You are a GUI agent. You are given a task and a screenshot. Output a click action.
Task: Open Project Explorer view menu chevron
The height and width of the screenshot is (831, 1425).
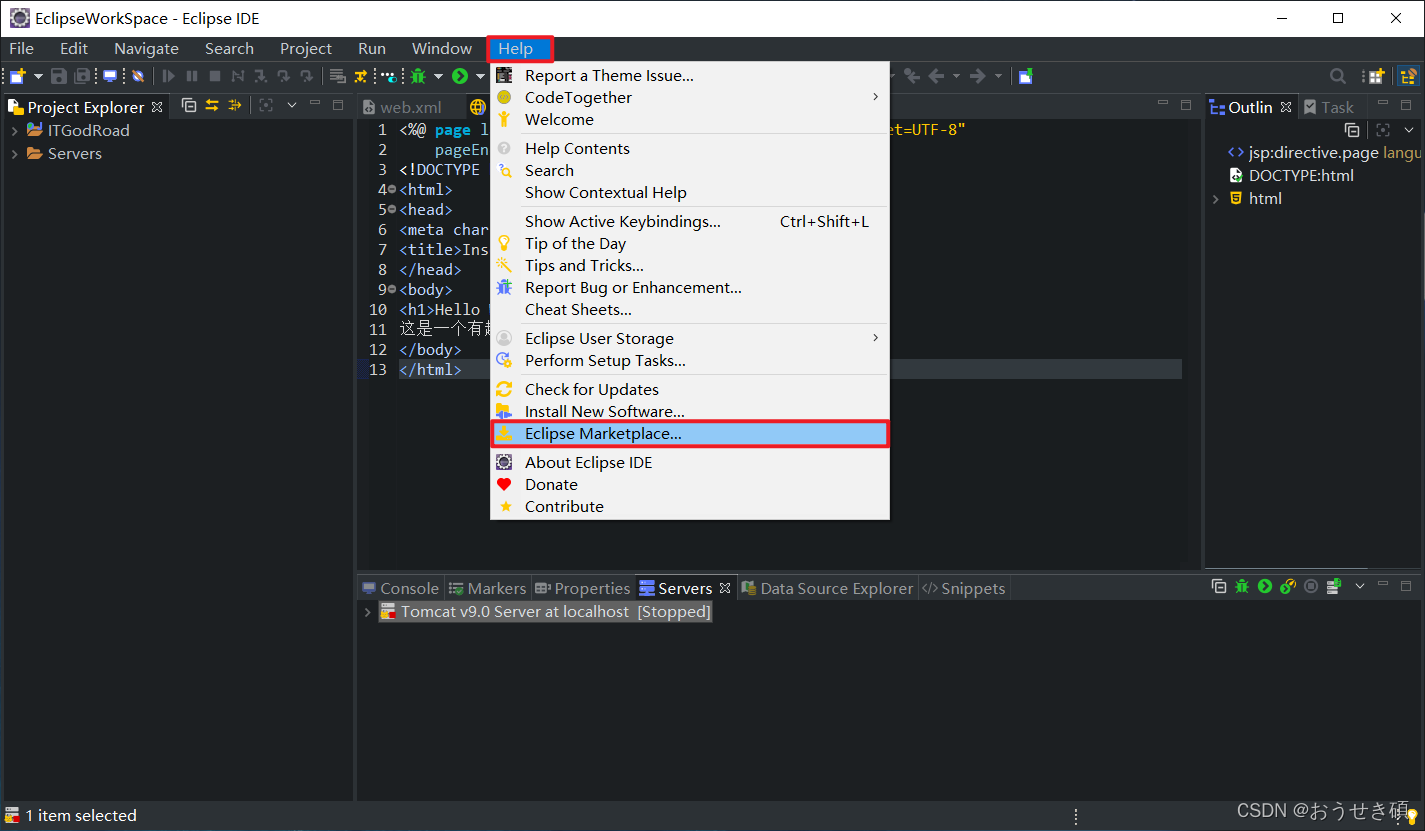292,105
